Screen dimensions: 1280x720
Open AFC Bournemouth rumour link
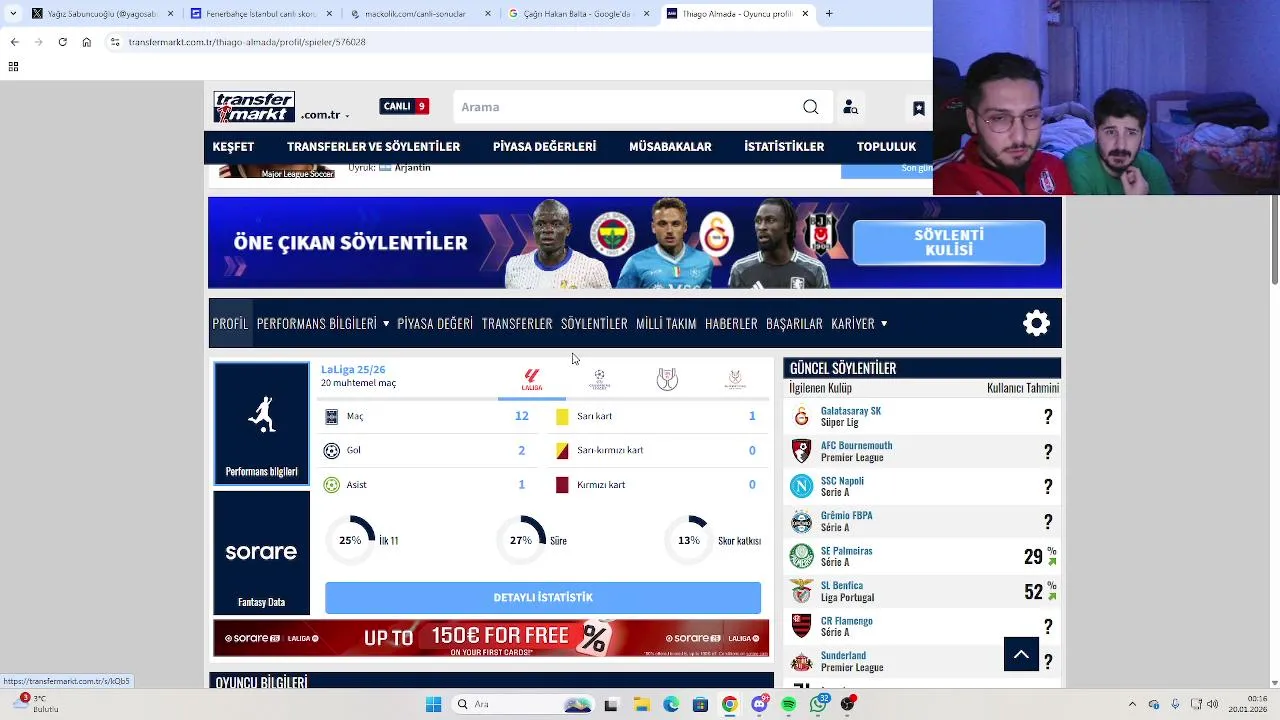(856, 445)
